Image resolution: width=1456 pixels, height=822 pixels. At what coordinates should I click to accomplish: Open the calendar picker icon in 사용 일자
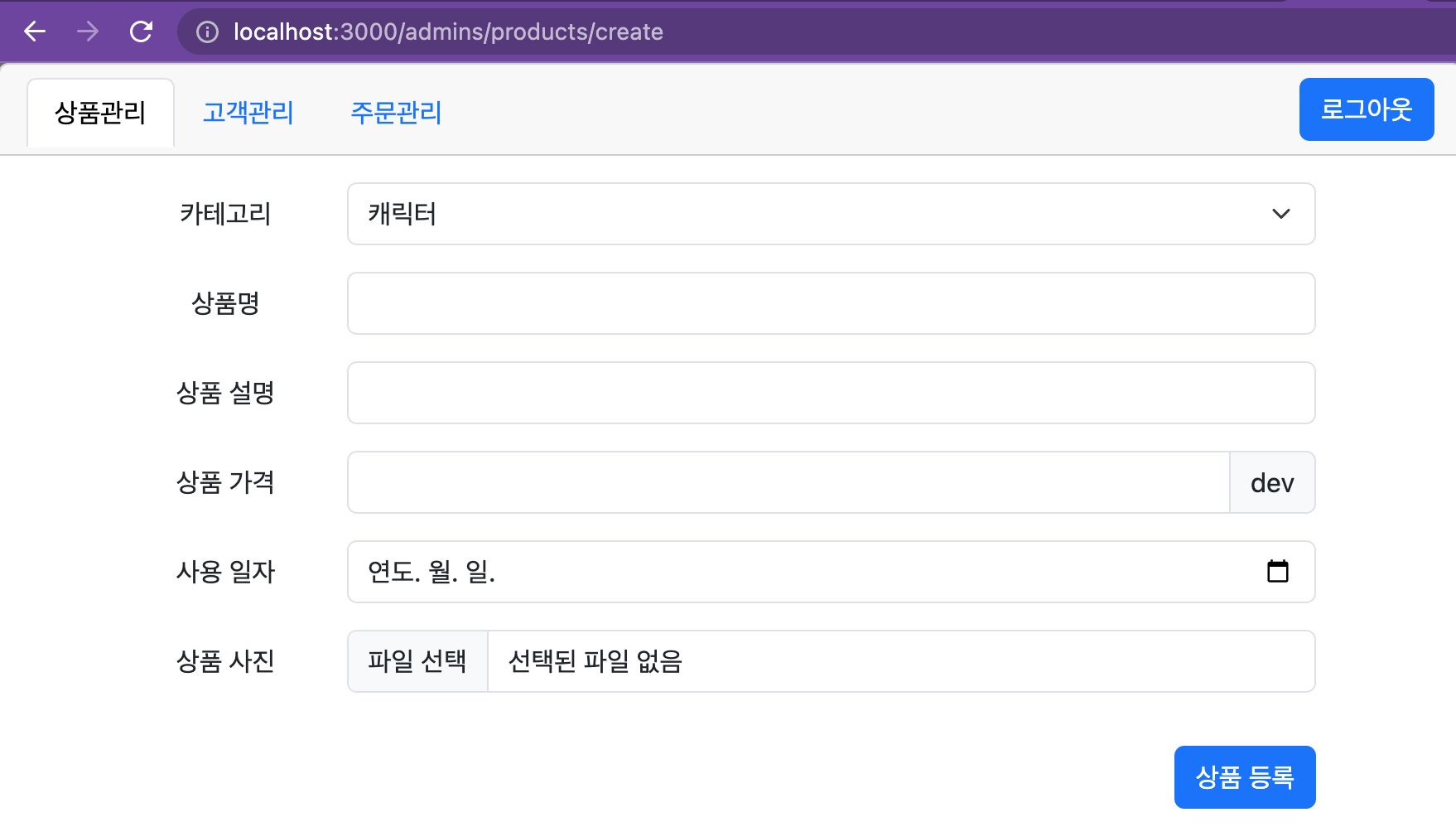pyautogui.click(x=1278, y=571)
